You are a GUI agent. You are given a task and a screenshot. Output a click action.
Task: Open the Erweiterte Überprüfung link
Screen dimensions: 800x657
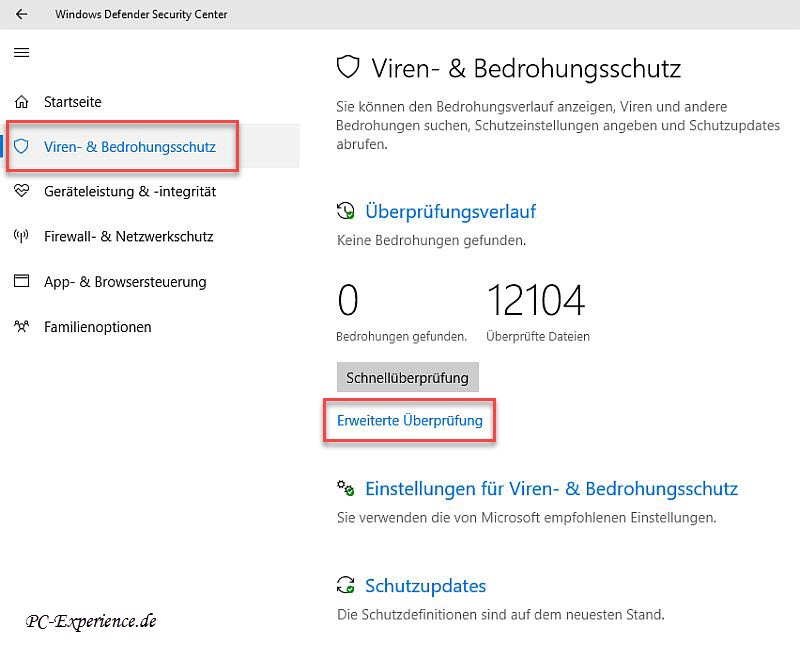click(x=410, y=420)
